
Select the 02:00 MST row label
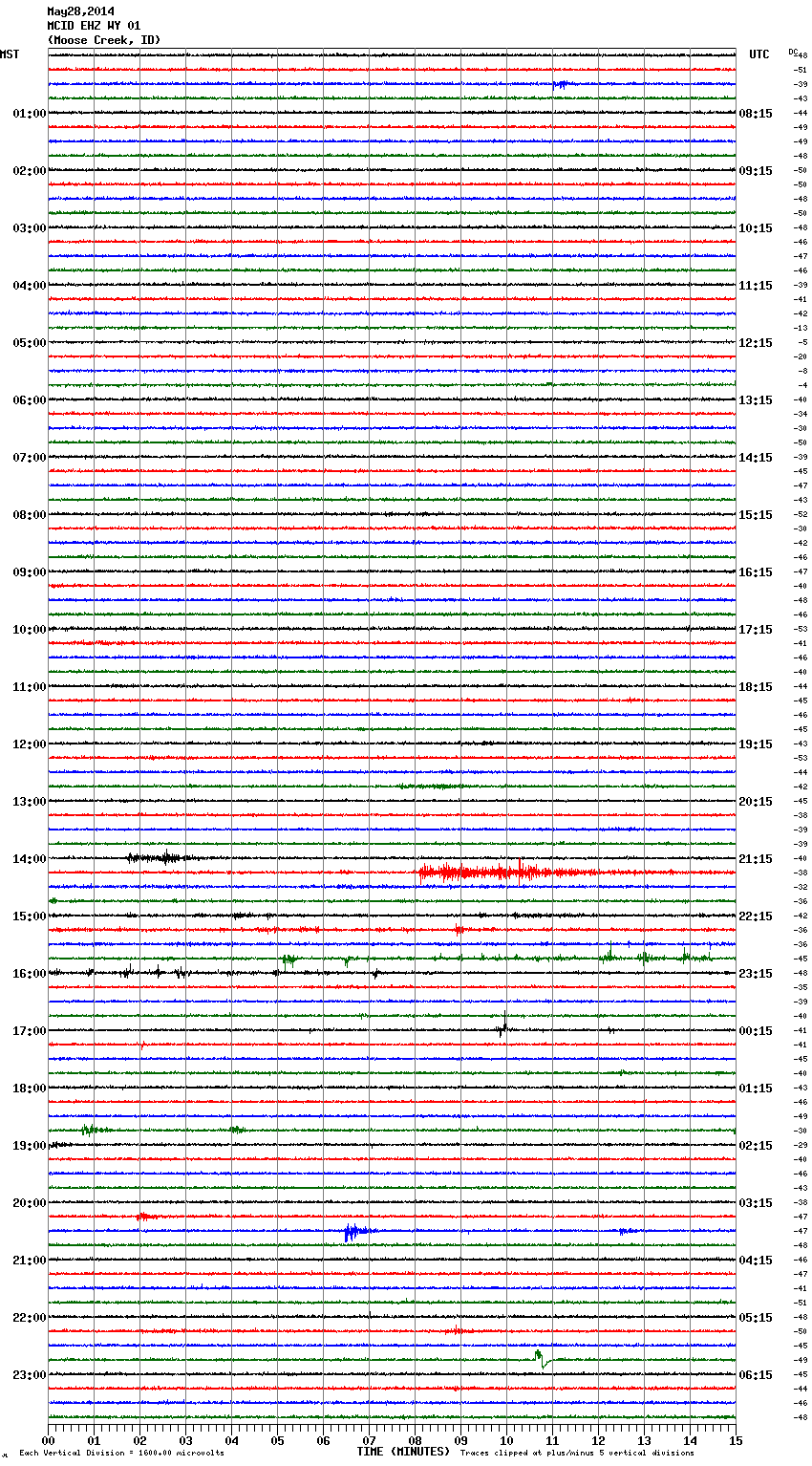click(29, 171)
